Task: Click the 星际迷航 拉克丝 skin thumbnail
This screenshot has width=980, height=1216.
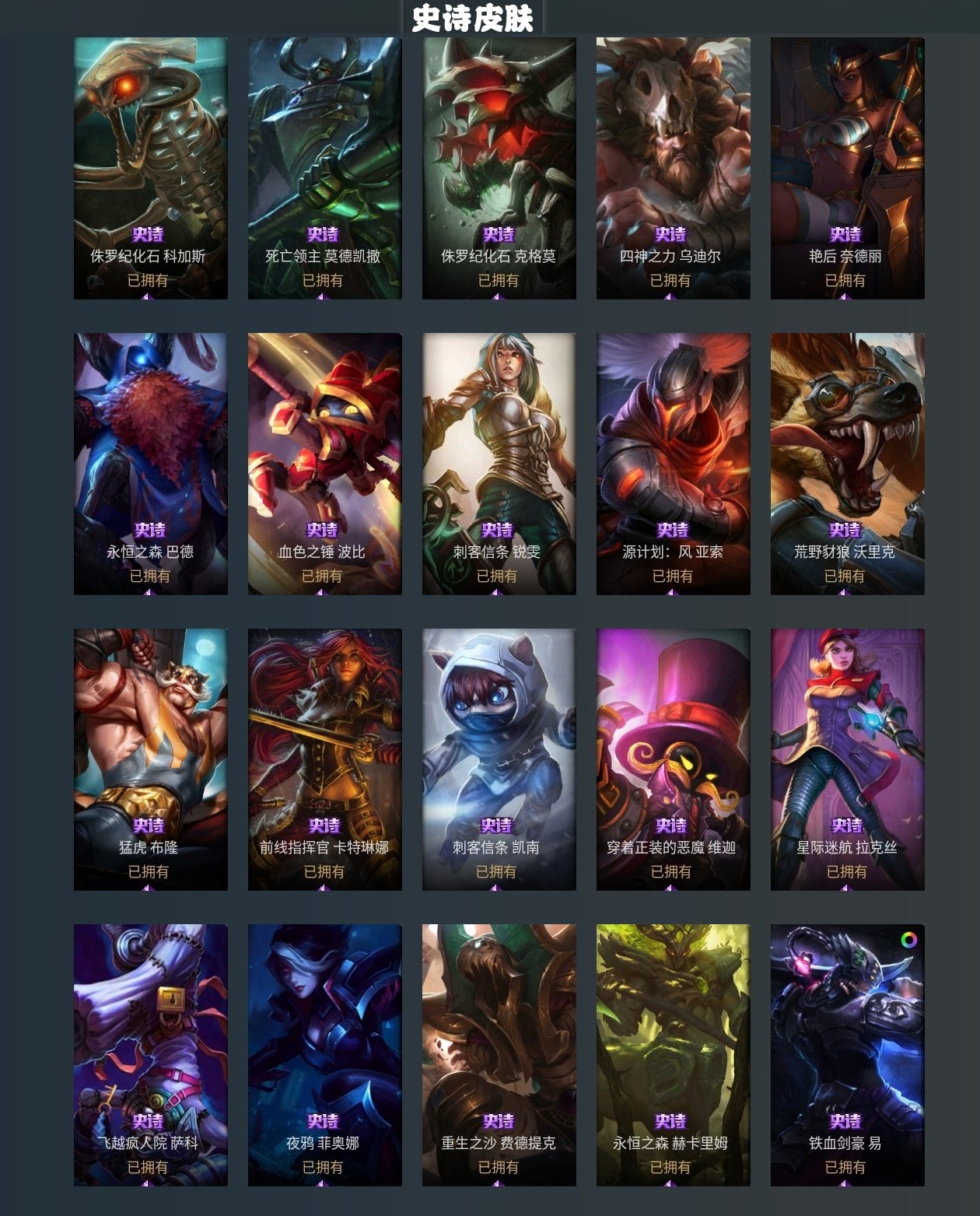Action: pos(848,759)
